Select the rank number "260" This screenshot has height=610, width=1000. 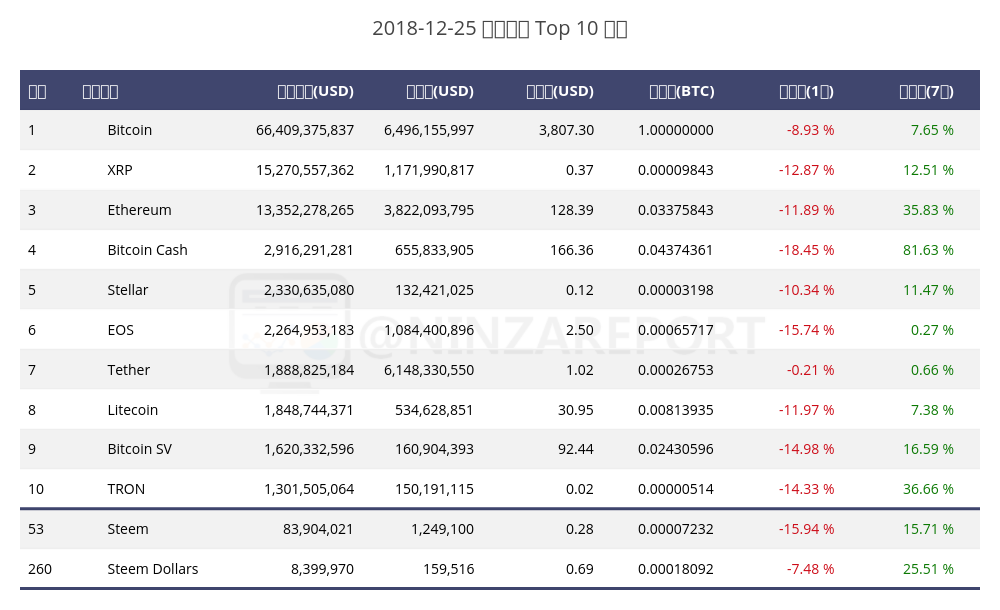coord(40,569)
